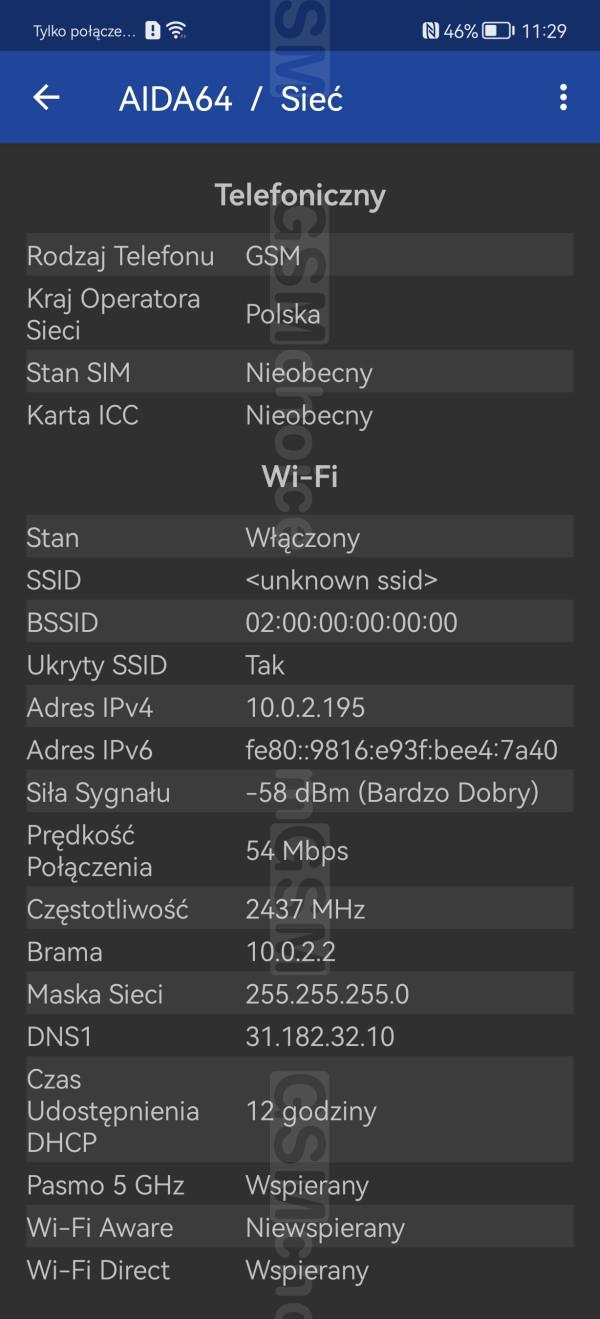Tap the battery indicator icon
600x1319 pixels.
[x=498, y=31]
